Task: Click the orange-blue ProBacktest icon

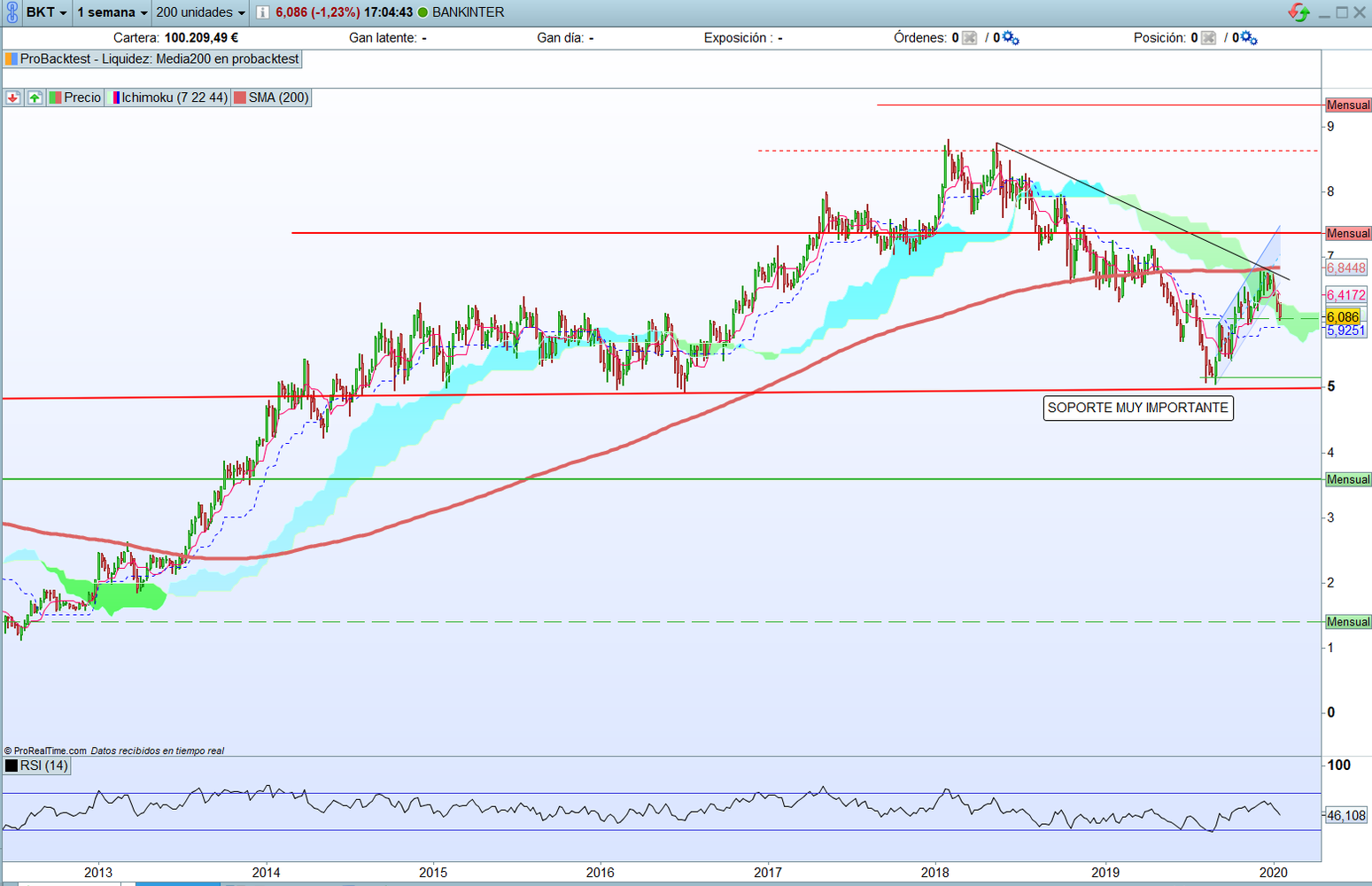Action: click(12, 59)
